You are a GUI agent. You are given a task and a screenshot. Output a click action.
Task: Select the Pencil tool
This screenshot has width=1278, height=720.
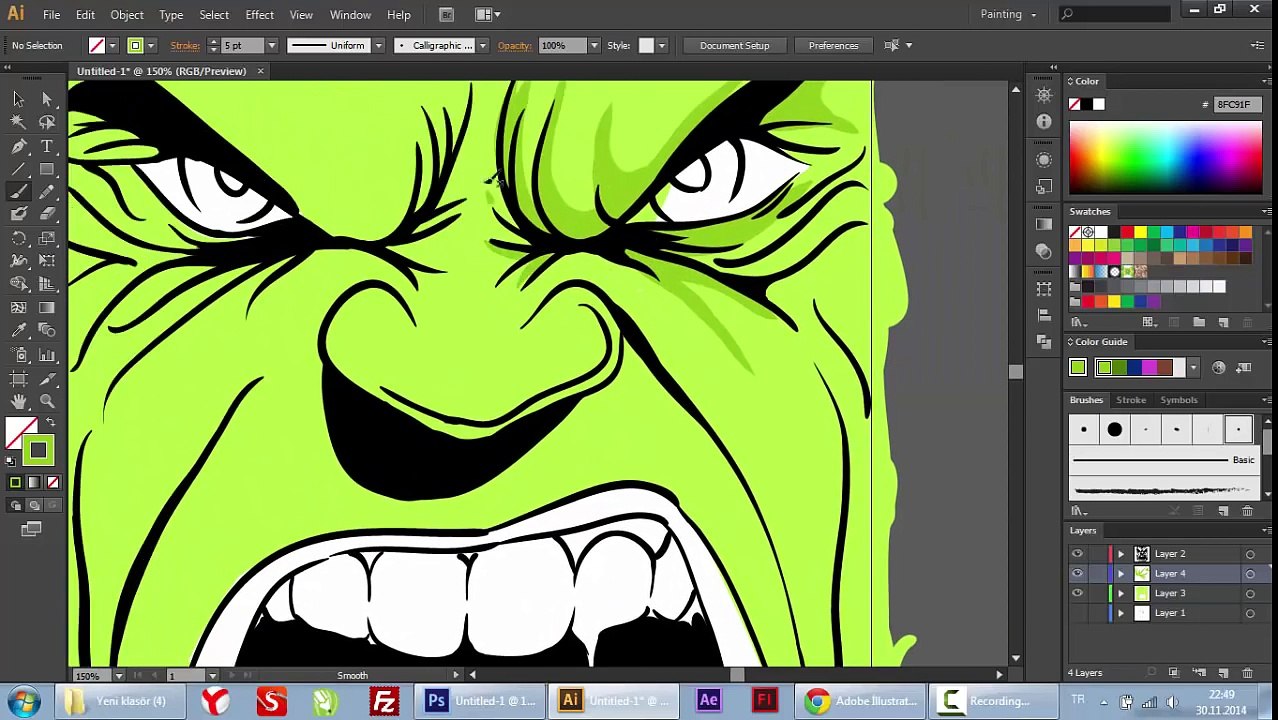(x=47, y=192)
